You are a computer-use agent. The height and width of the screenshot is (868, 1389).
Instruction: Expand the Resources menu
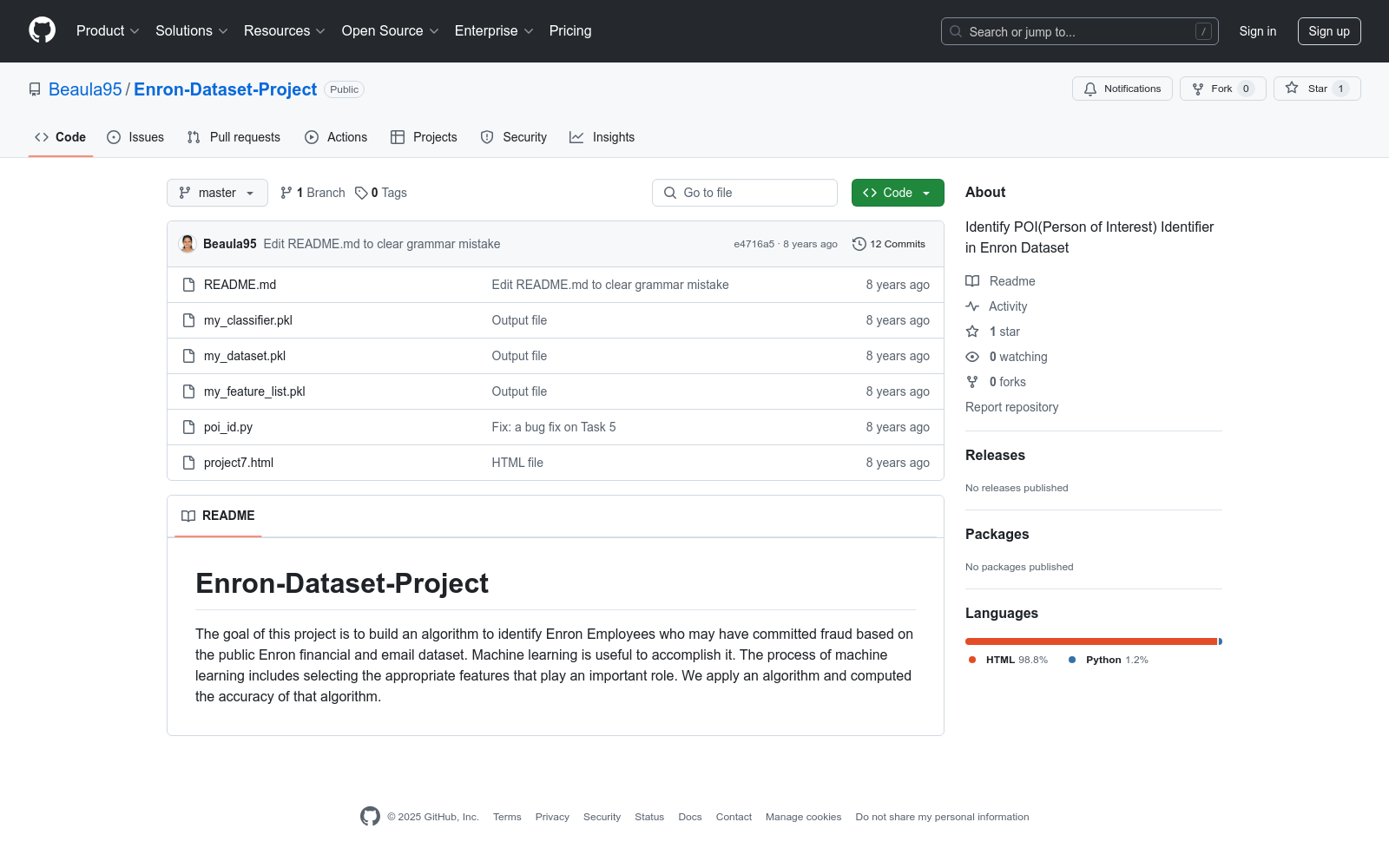coord(285,31)
